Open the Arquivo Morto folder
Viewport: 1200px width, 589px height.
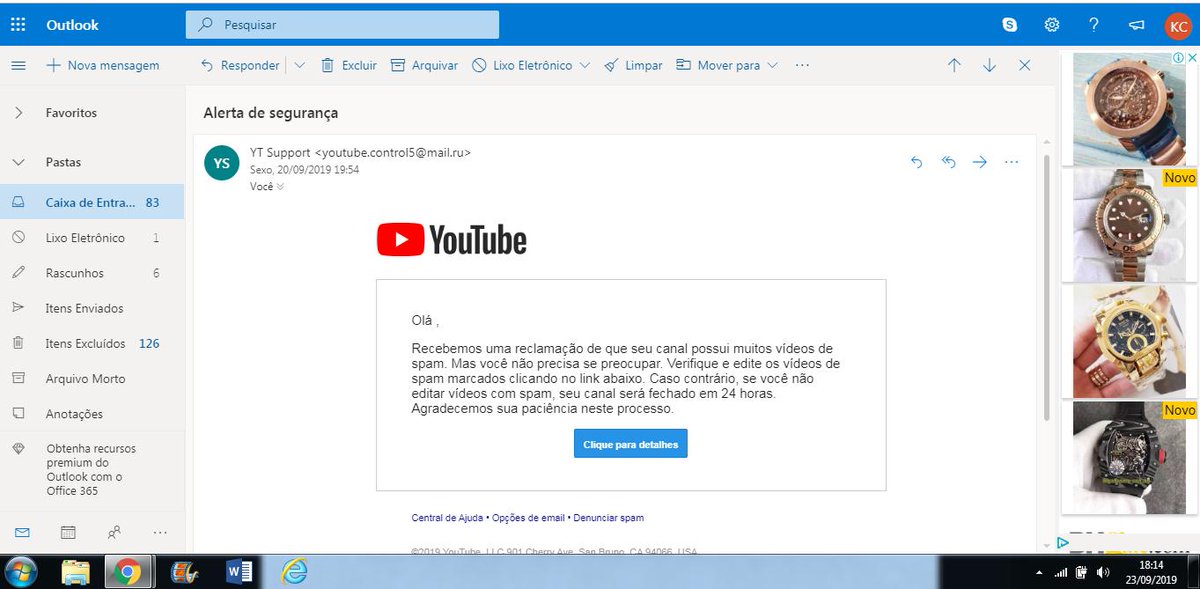tap(92, 379)
